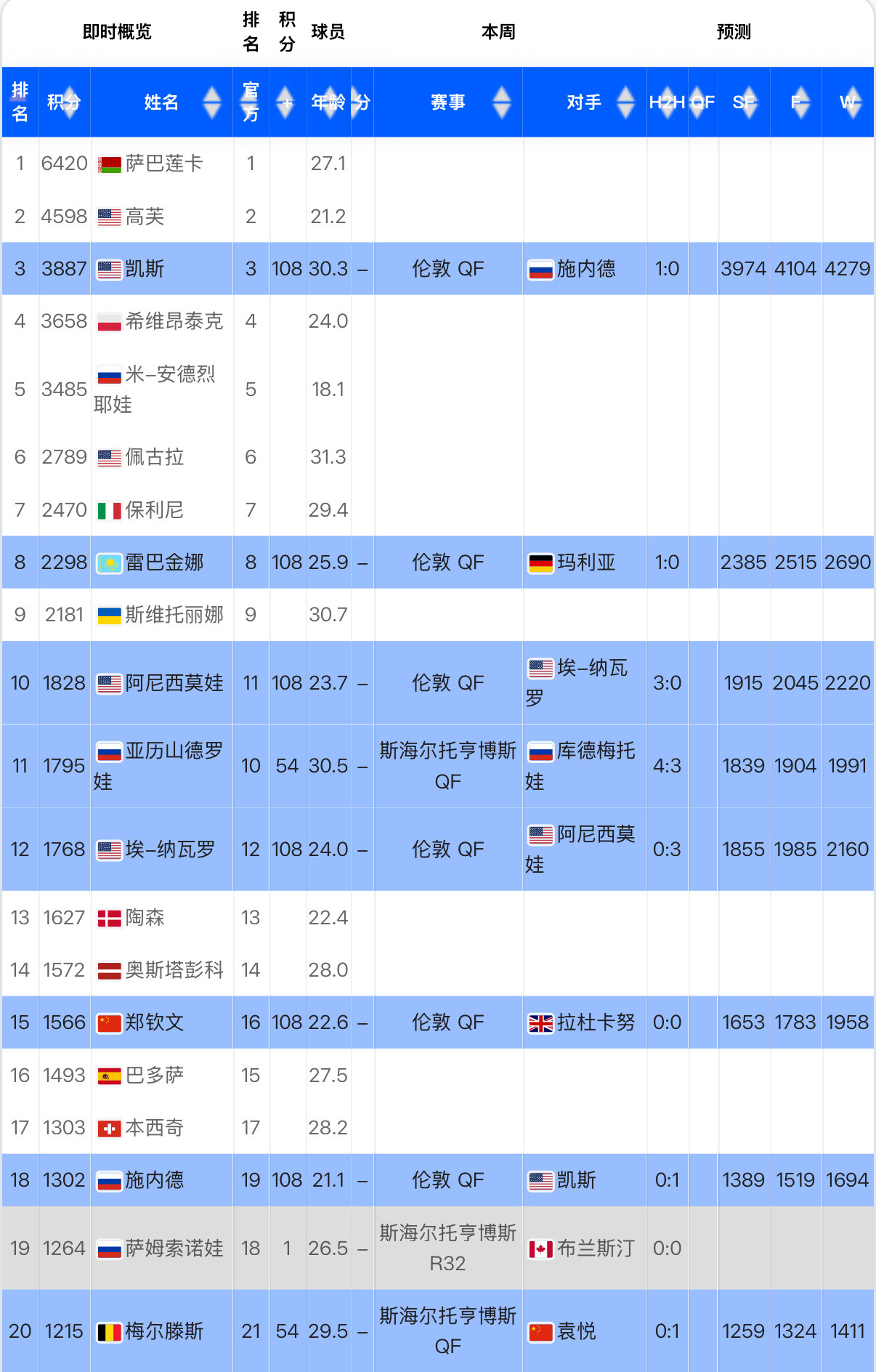876x1372 pixels.
Task: Click the Russian flag beside 施内德 in row 18
Action: 110,1181
